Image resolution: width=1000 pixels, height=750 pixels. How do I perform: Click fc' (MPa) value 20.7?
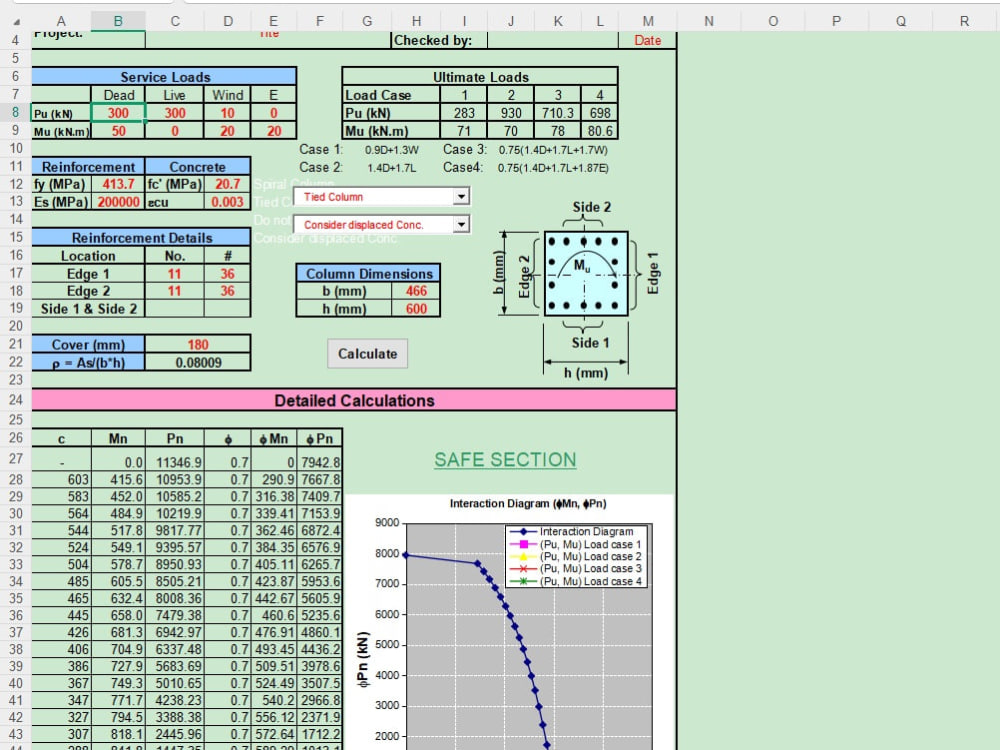coord(228,184)
